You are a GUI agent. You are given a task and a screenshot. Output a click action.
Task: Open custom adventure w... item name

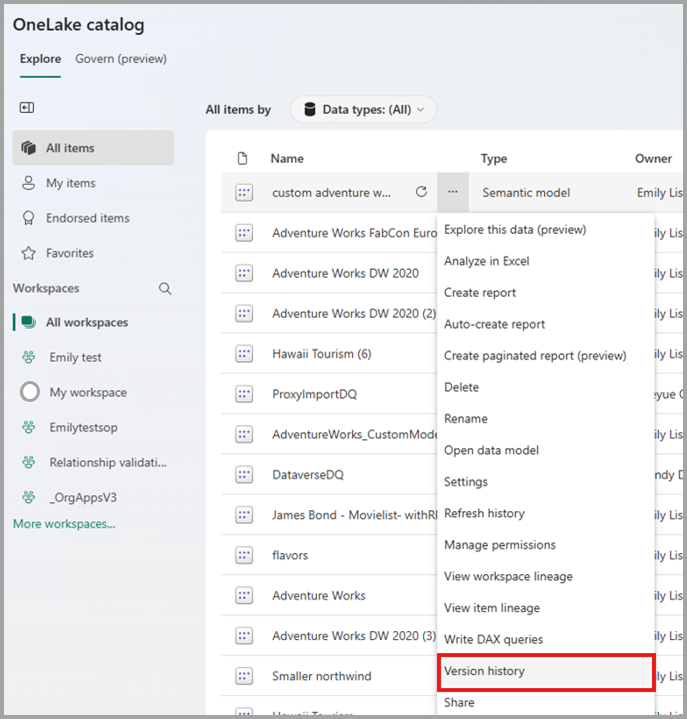332,193
